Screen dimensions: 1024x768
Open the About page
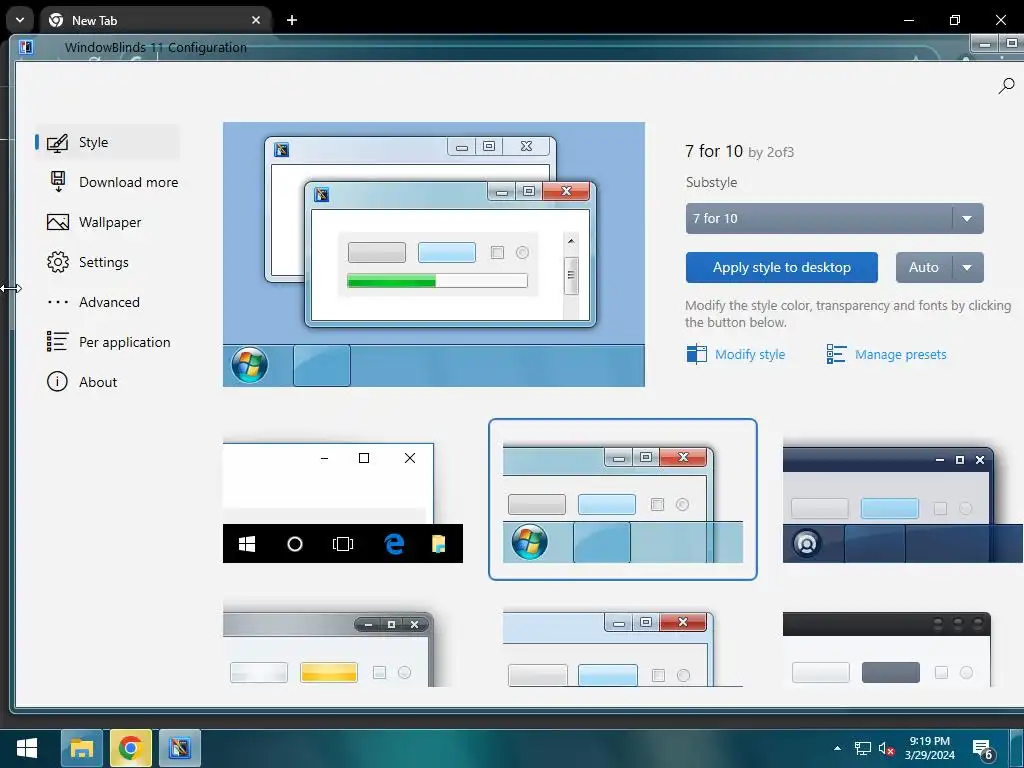point(82,382)
